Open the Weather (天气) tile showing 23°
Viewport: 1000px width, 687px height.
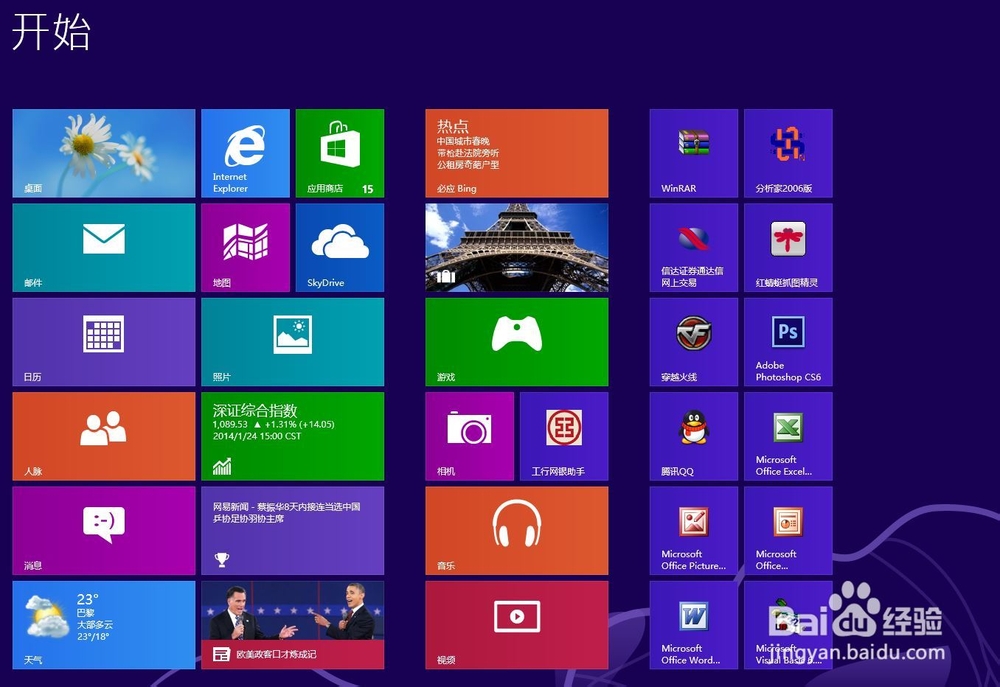pyautogui.click(x=104, y=625)
